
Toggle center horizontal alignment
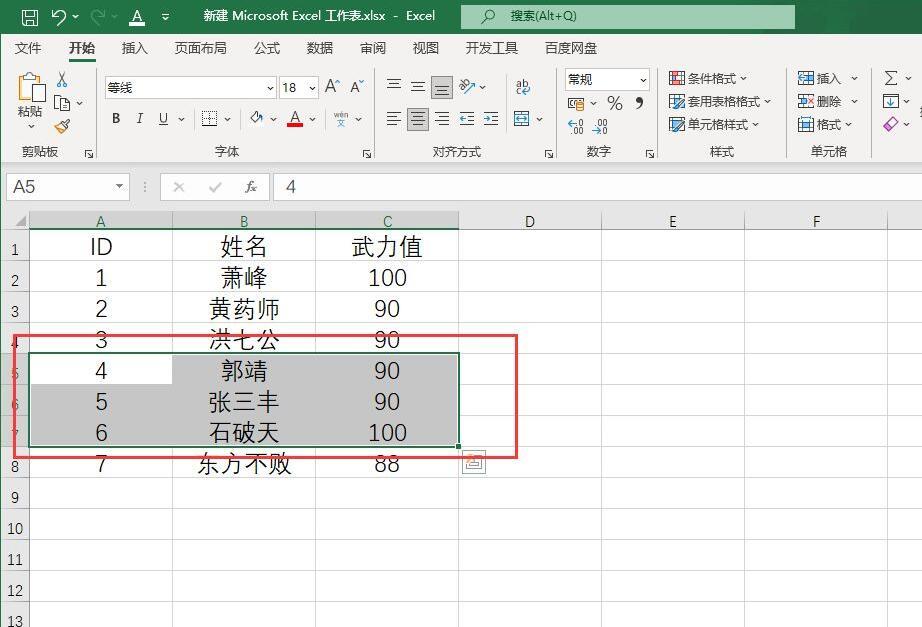pos(417,119)
